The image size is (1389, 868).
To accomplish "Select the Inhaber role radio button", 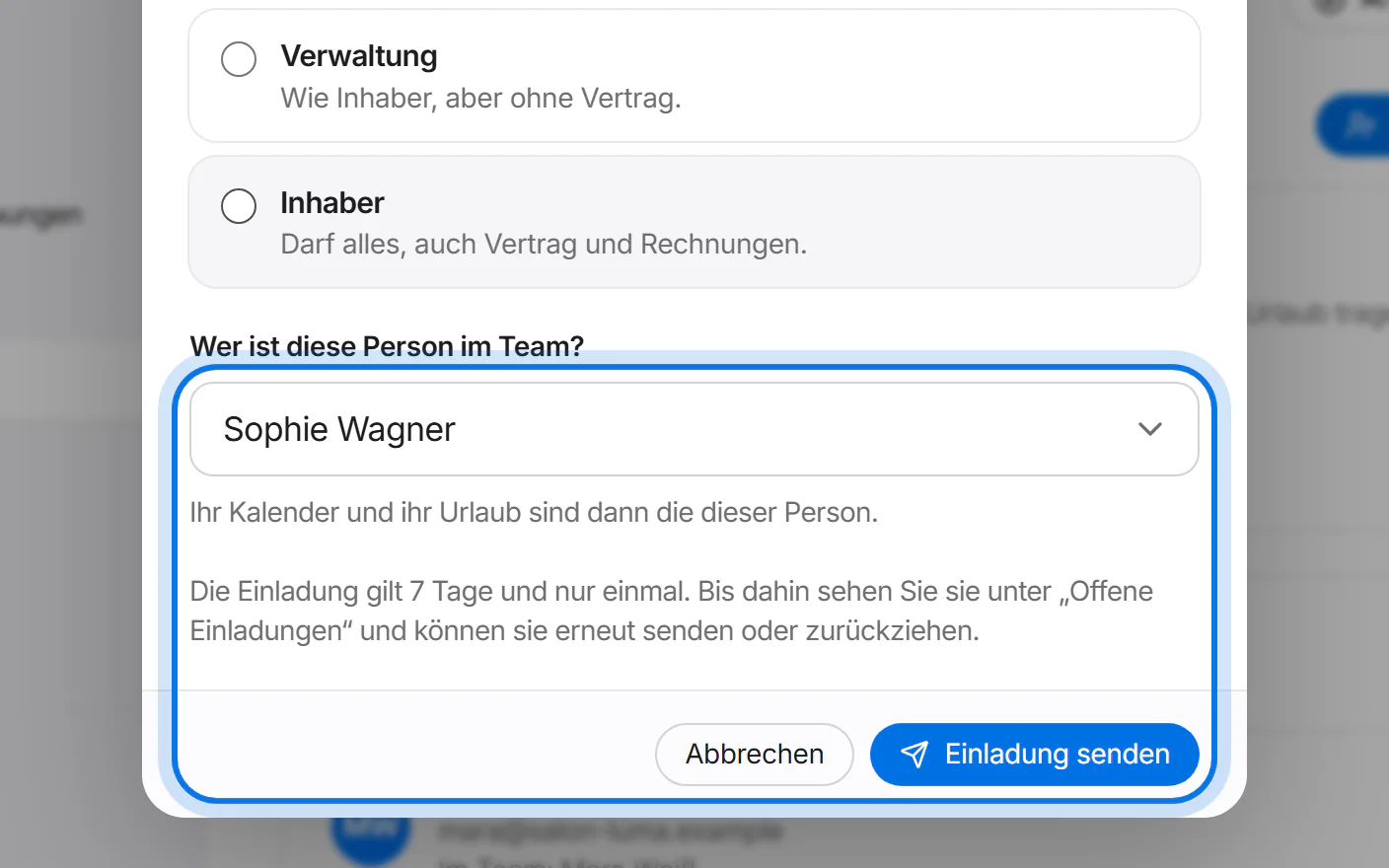I will coord(239,206).
